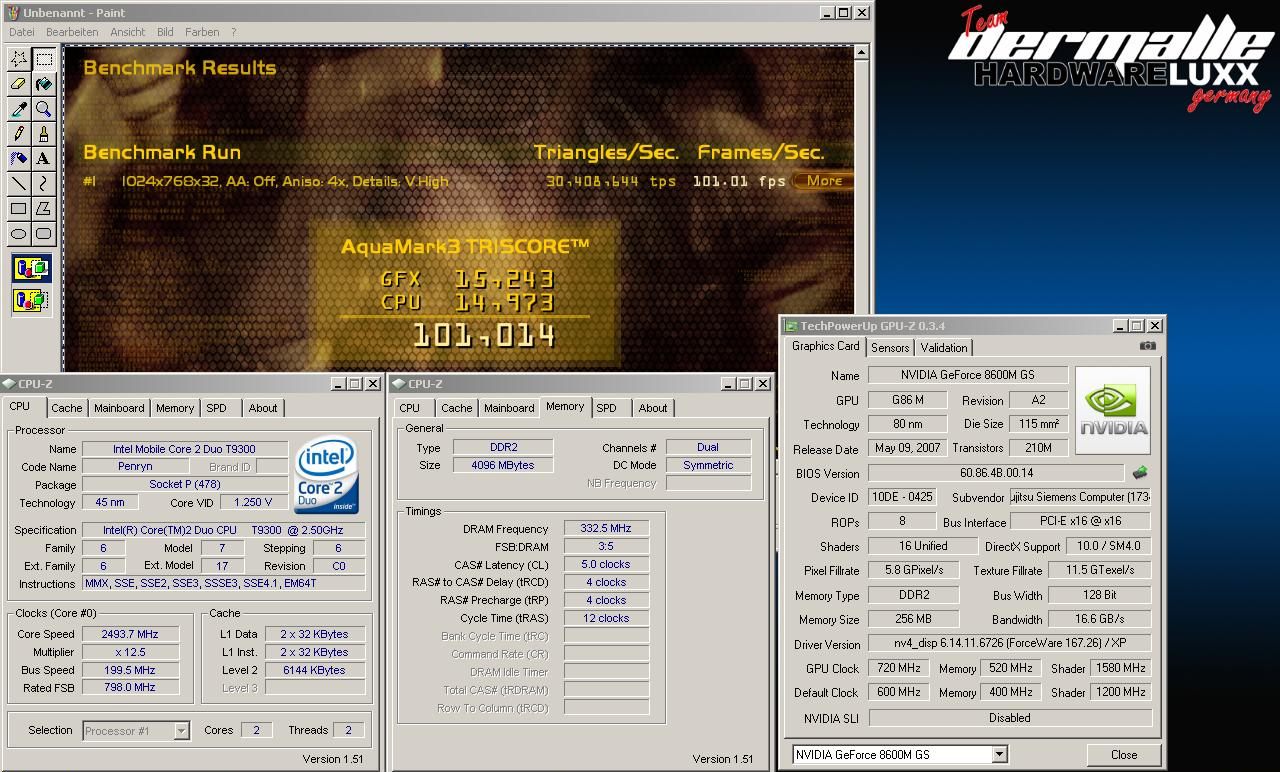
Task: Choose the opaque selection option in Paint
Action: (31, 268)
